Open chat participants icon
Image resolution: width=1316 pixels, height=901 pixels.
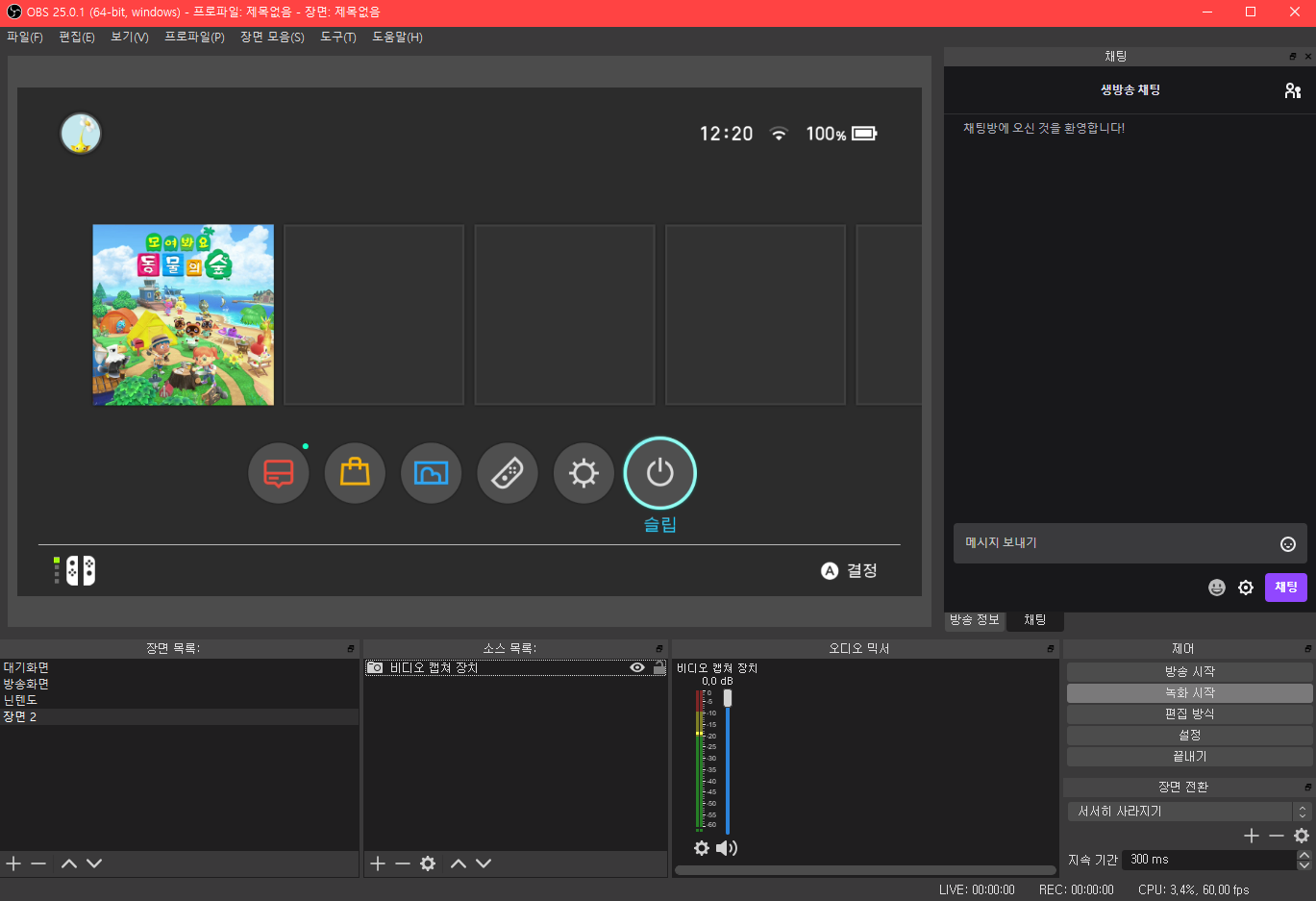[1292, 90]
